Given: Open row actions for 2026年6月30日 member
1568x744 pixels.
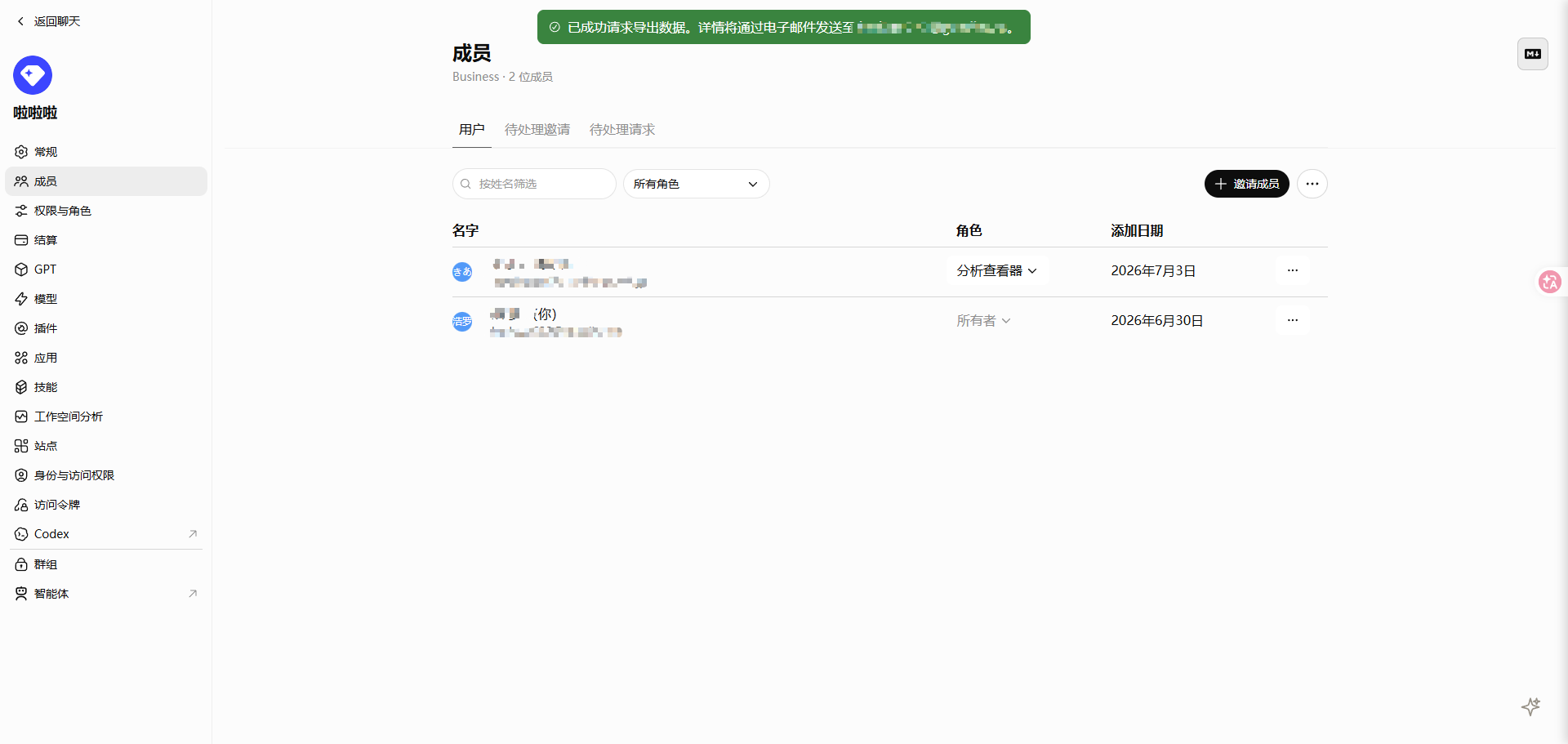Looking at the screenshot, I should (1293, 320).
